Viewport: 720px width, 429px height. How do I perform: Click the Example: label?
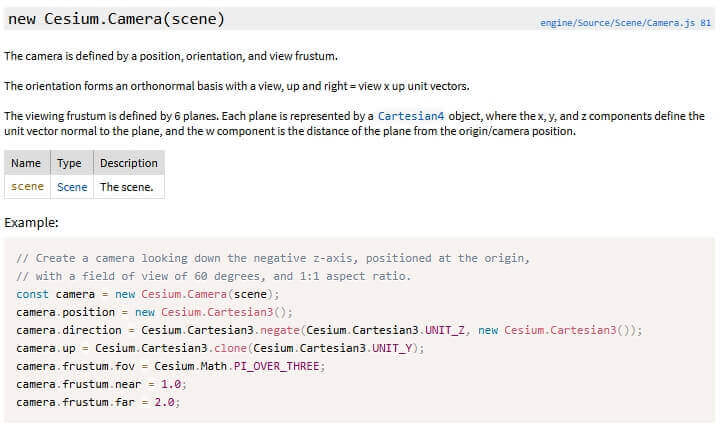(x=32, y=223)
